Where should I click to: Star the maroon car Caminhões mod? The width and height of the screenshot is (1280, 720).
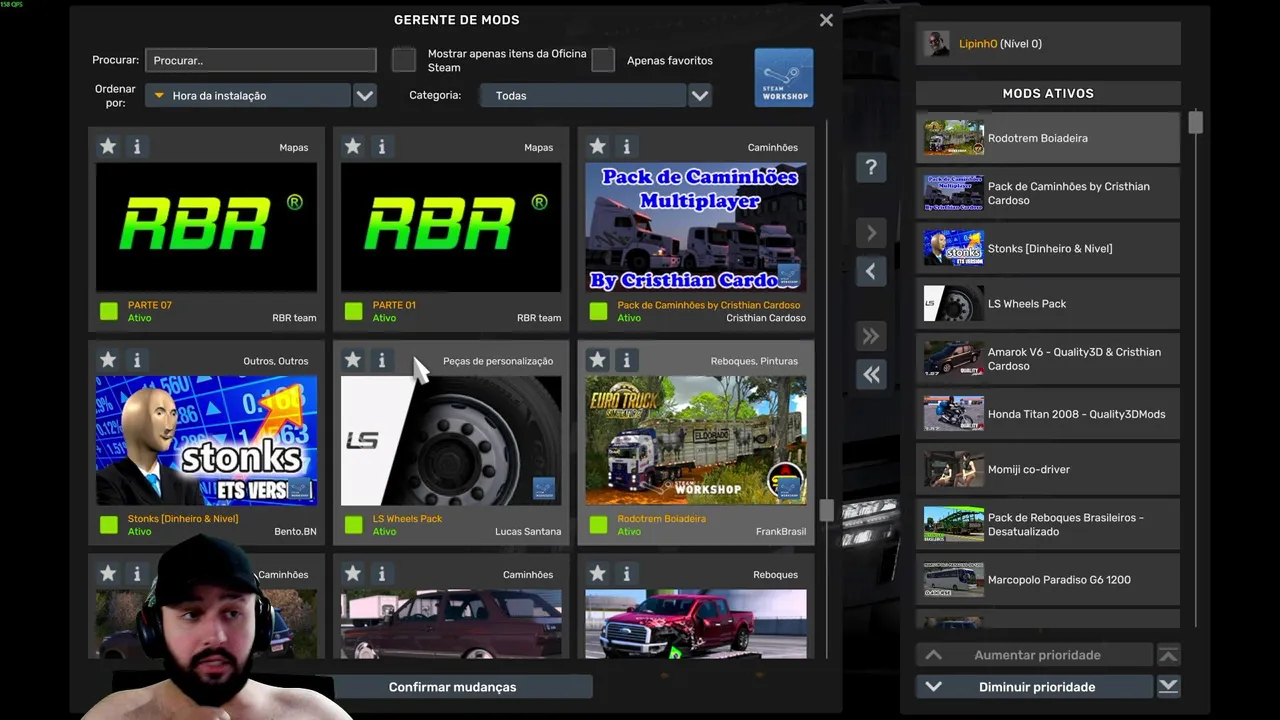click(x=352, y=574)
